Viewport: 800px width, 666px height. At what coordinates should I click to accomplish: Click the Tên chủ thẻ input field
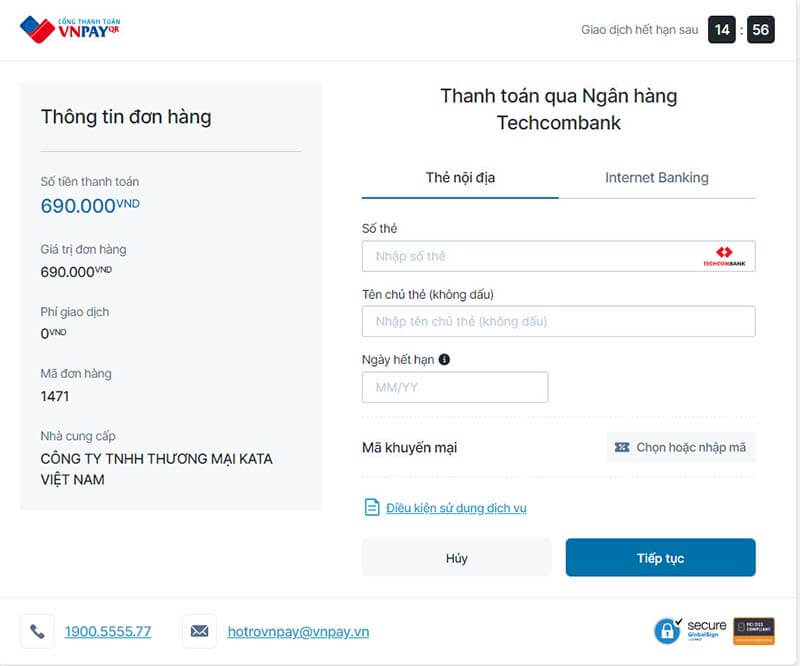558,321
